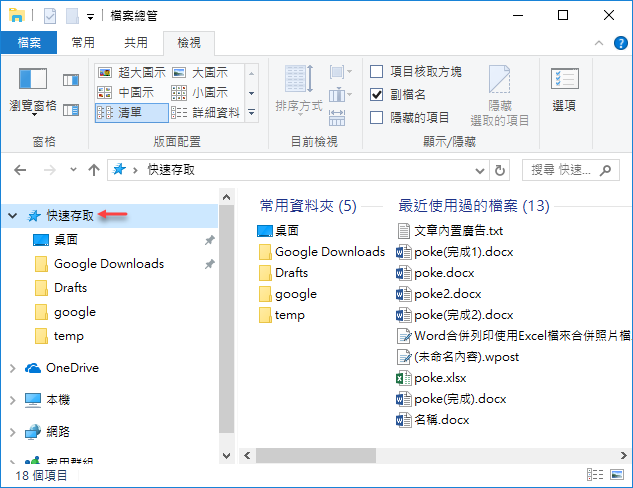633x488 pixels.
Task: Expand the 網路 Network node
Action: pyautogui.click(x=13, y=431)
